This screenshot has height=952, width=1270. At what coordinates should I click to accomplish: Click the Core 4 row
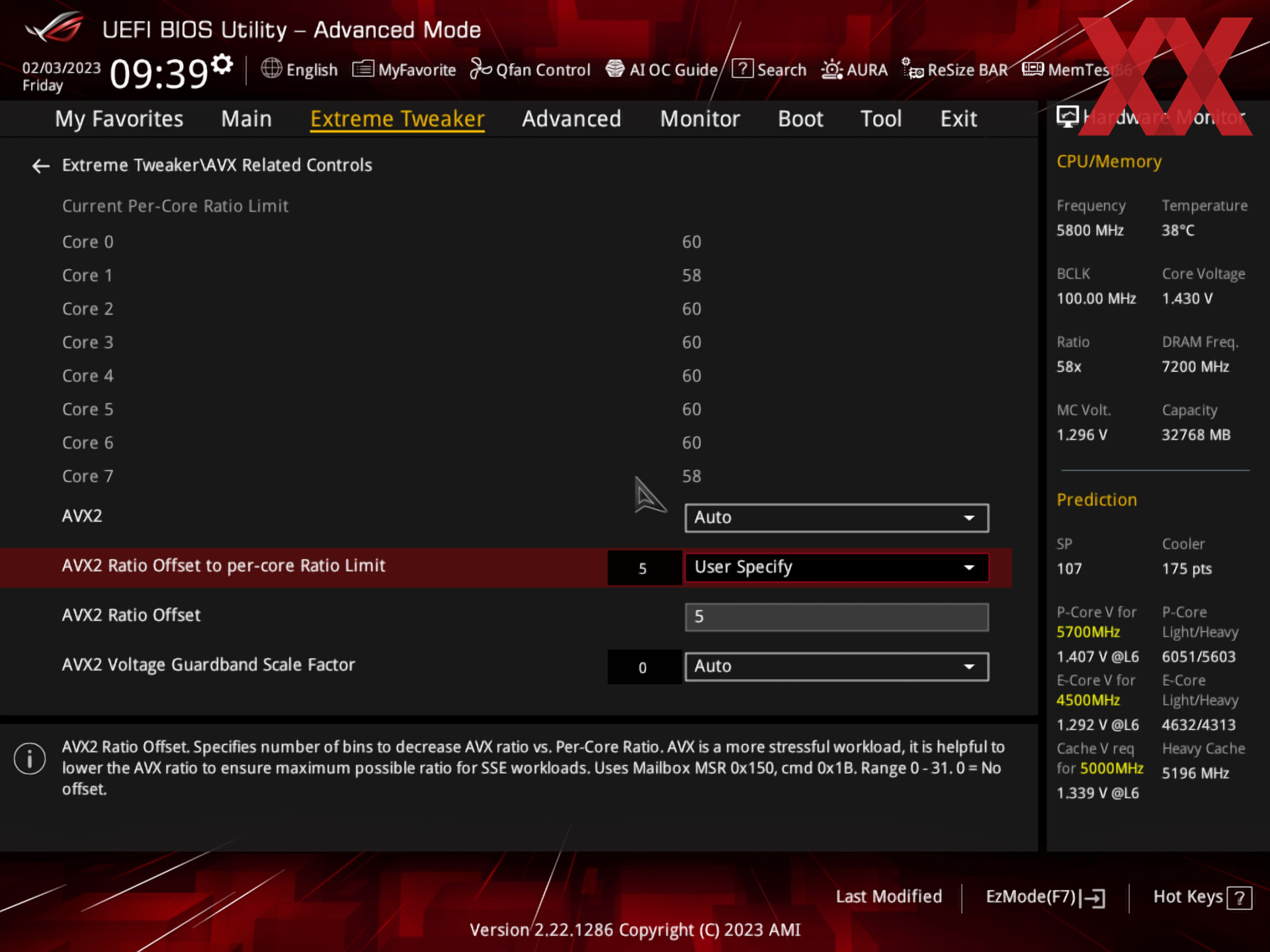[x=382, y=376]
